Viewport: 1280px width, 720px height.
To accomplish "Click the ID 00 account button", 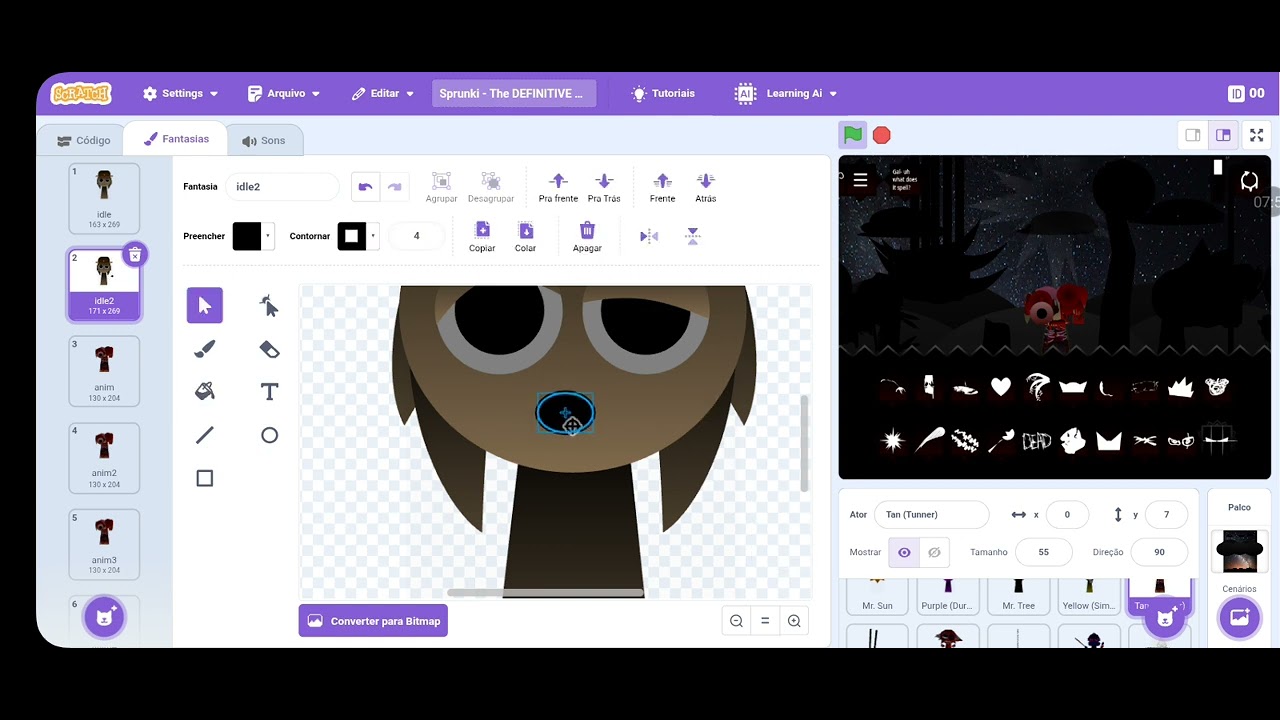I will coord(1246,93).
